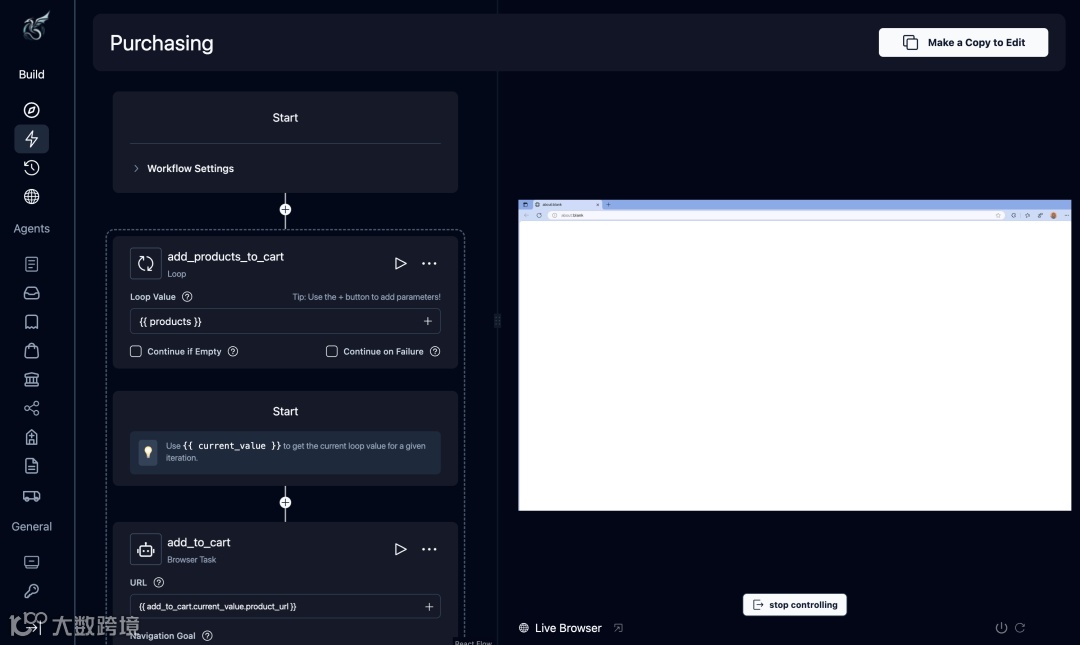Click the Live Browser power icon
This screenshot has height=645, width=1080.
pyautogui.click(x=1001, y=628)
